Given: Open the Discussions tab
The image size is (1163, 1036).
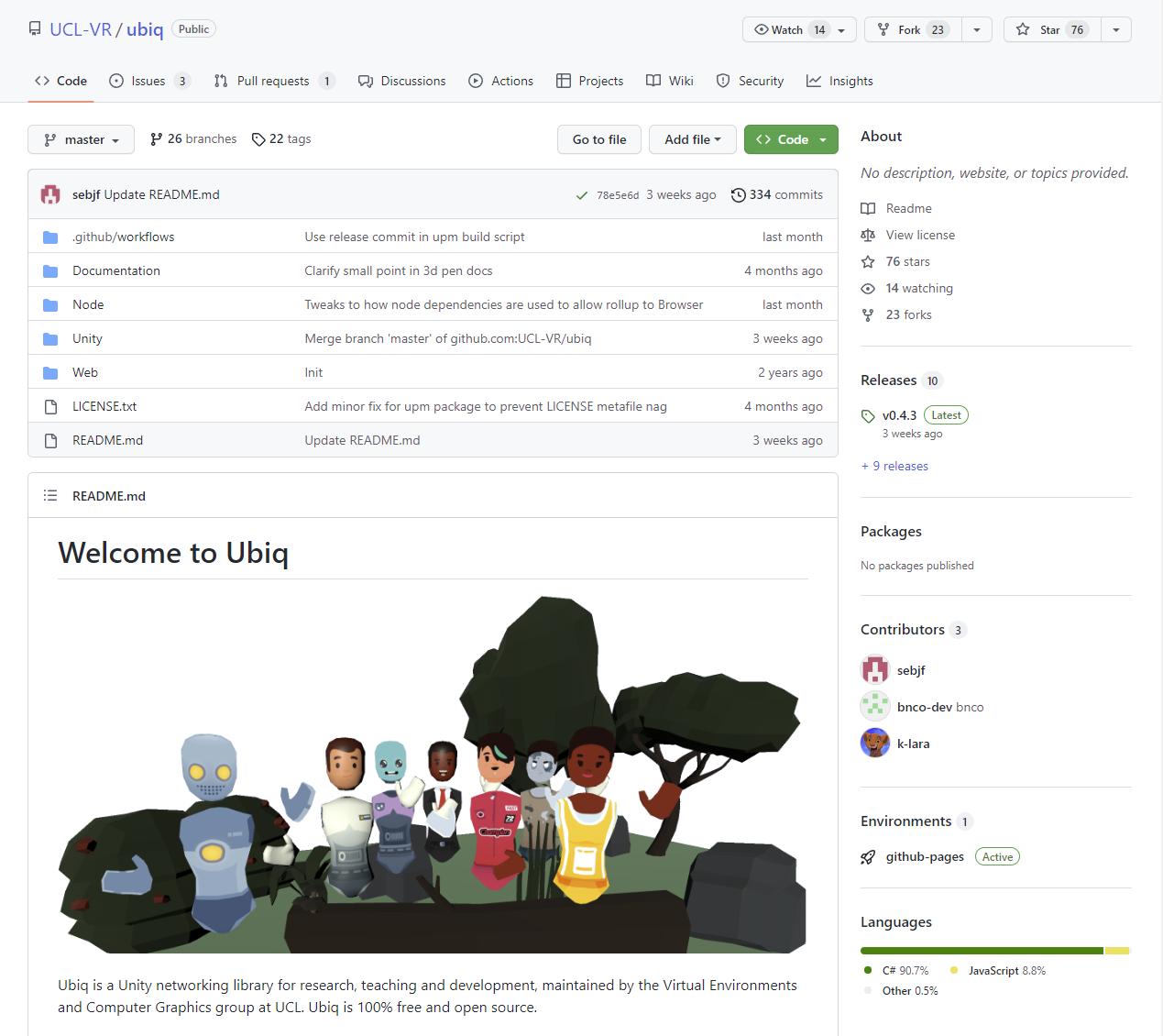Looking at the screenshot, I should point(401,81).
